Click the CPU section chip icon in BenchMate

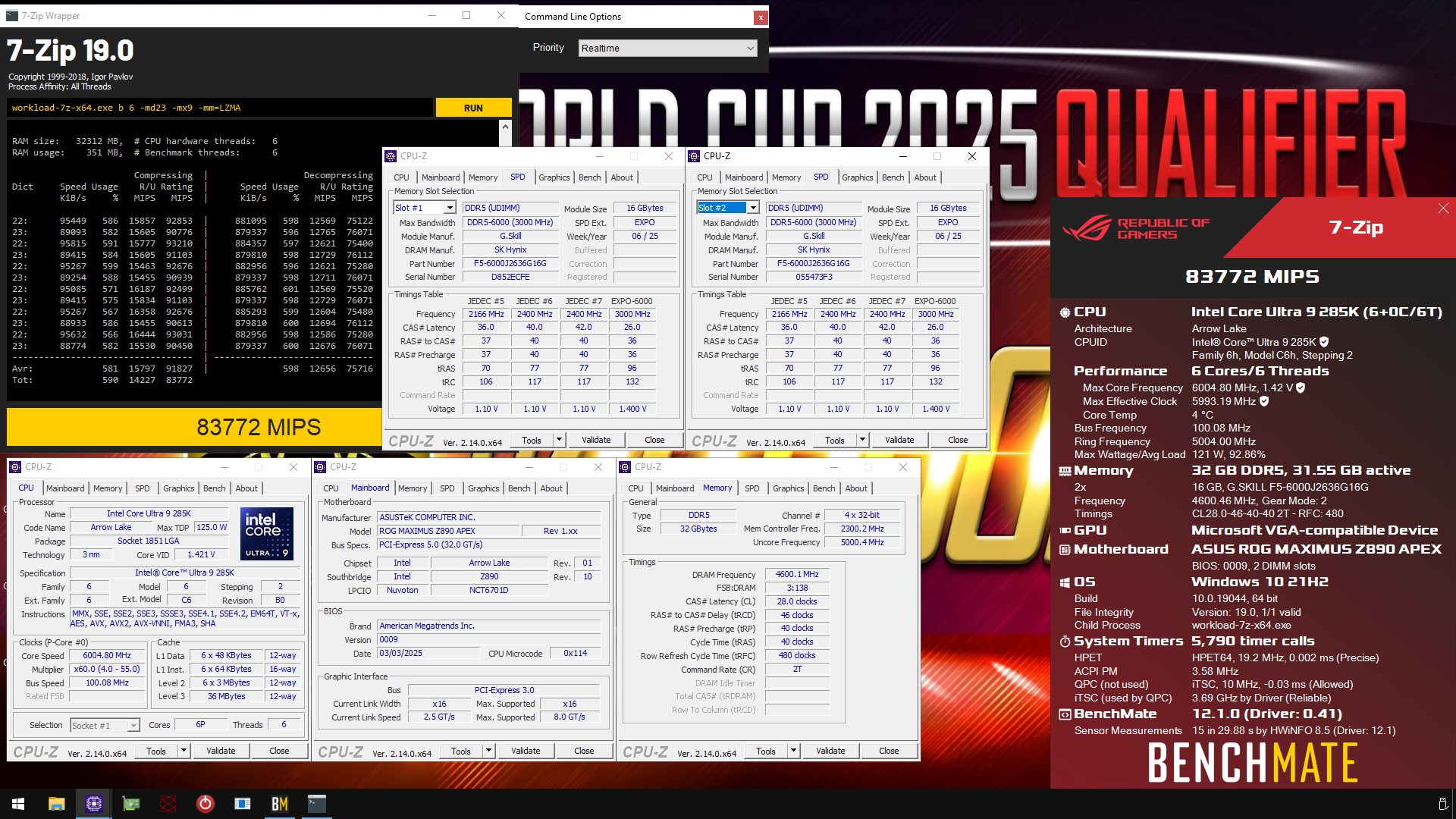point(1065,312)
